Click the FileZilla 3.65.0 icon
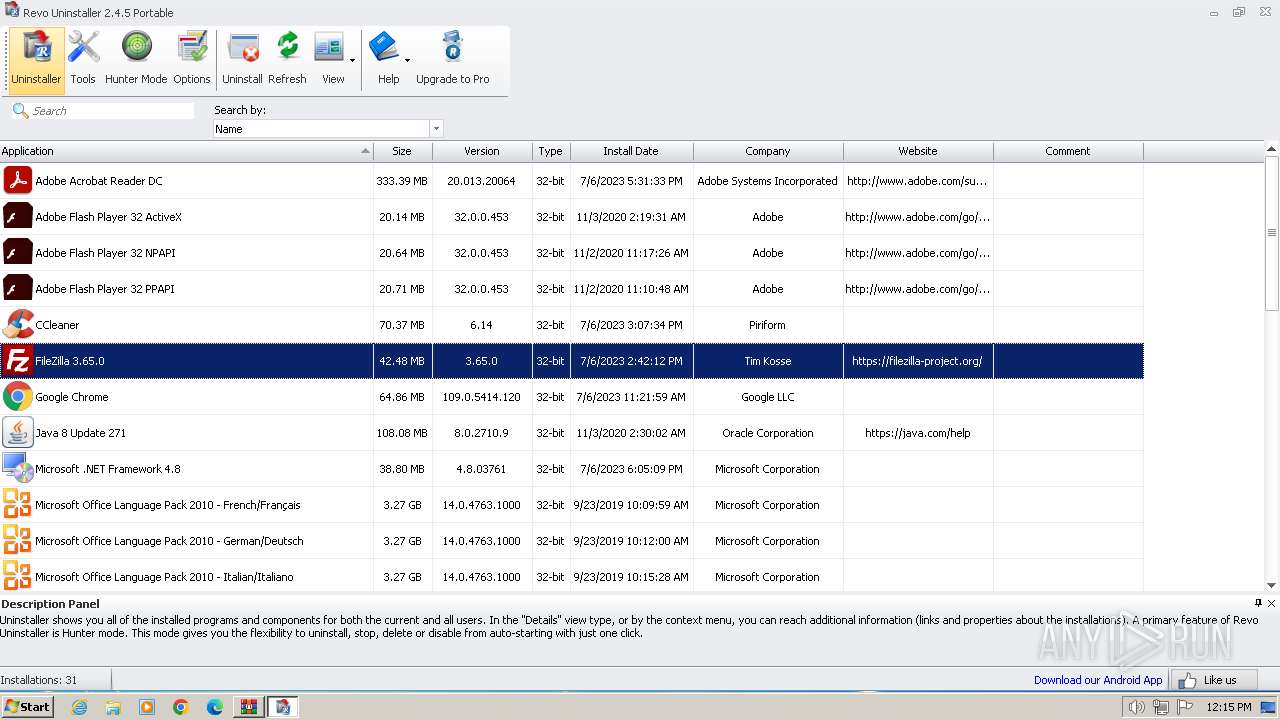The image size is (1280, 720). [x=17, y=361]
